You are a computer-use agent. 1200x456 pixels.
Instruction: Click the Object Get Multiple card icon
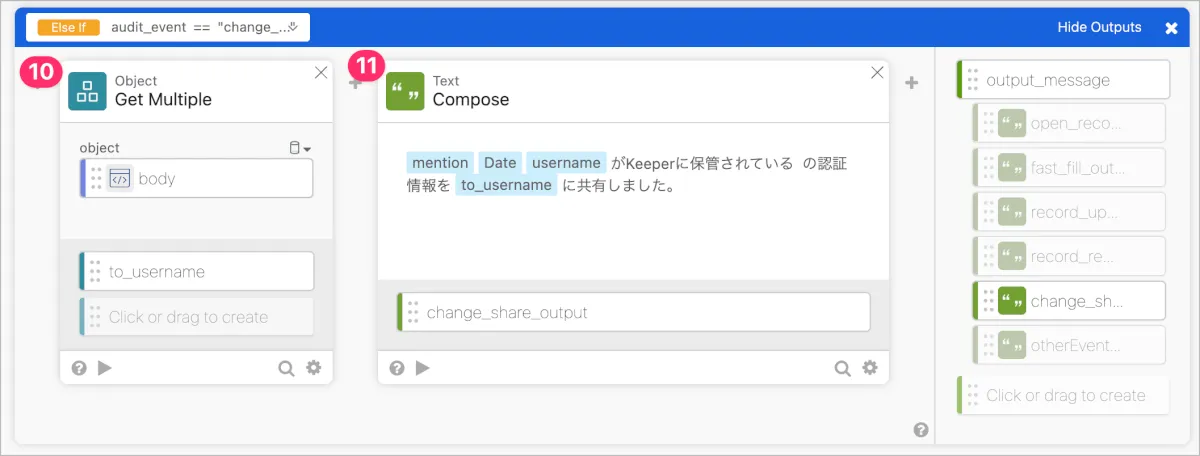87,91
